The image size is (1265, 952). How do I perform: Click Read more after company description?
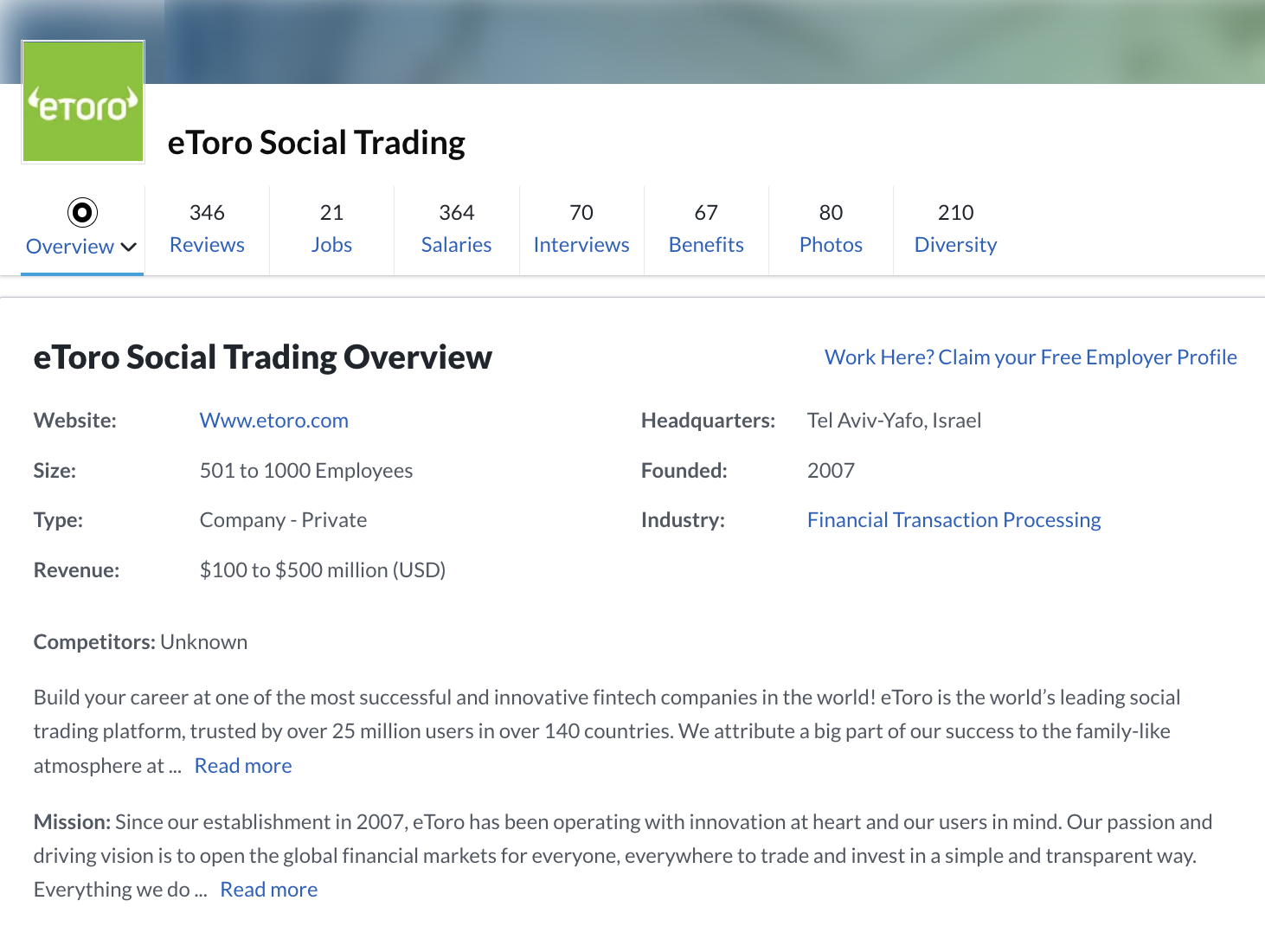pos(243,766)
